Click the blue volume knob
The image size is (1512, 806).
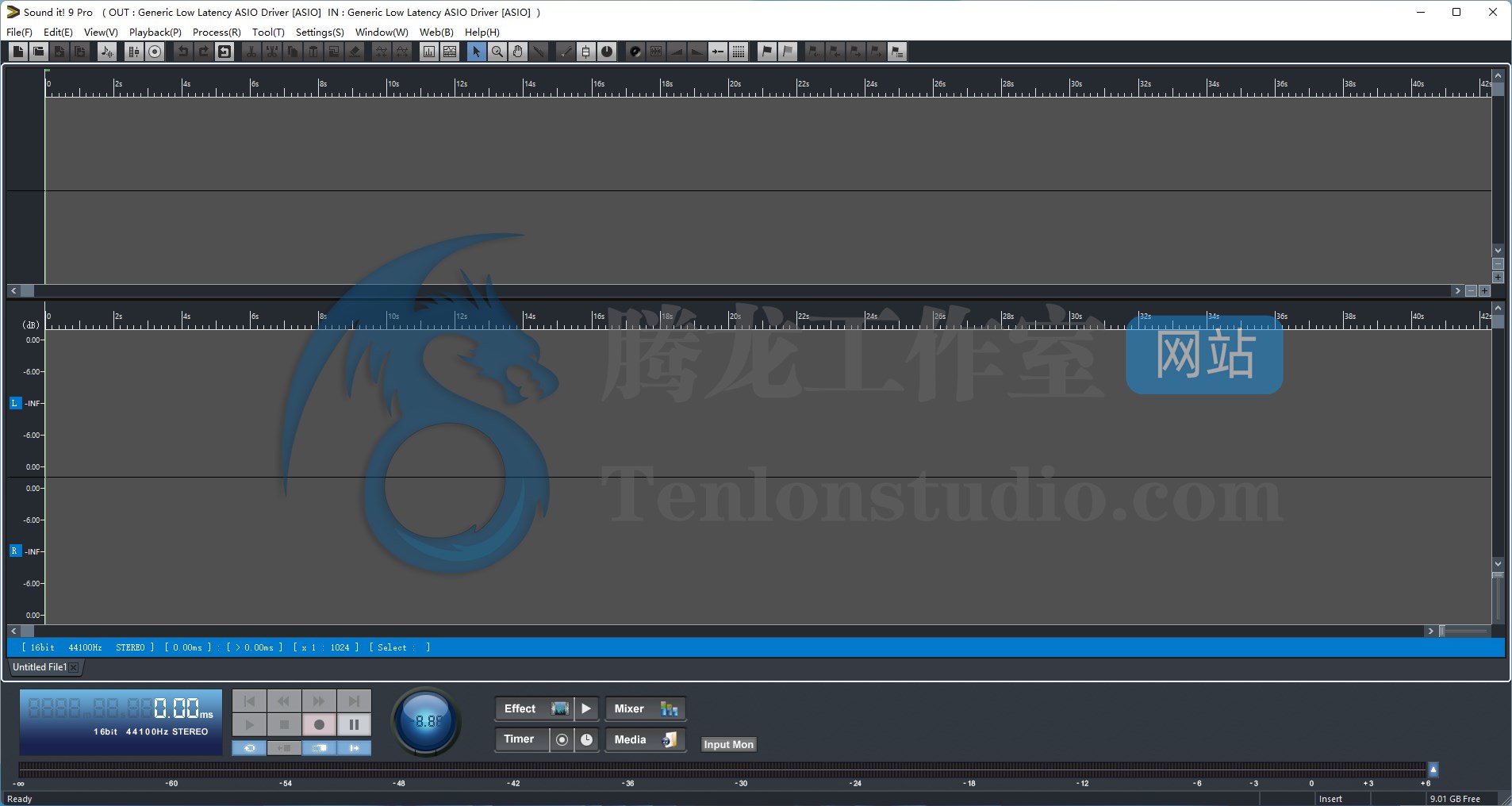427,721
